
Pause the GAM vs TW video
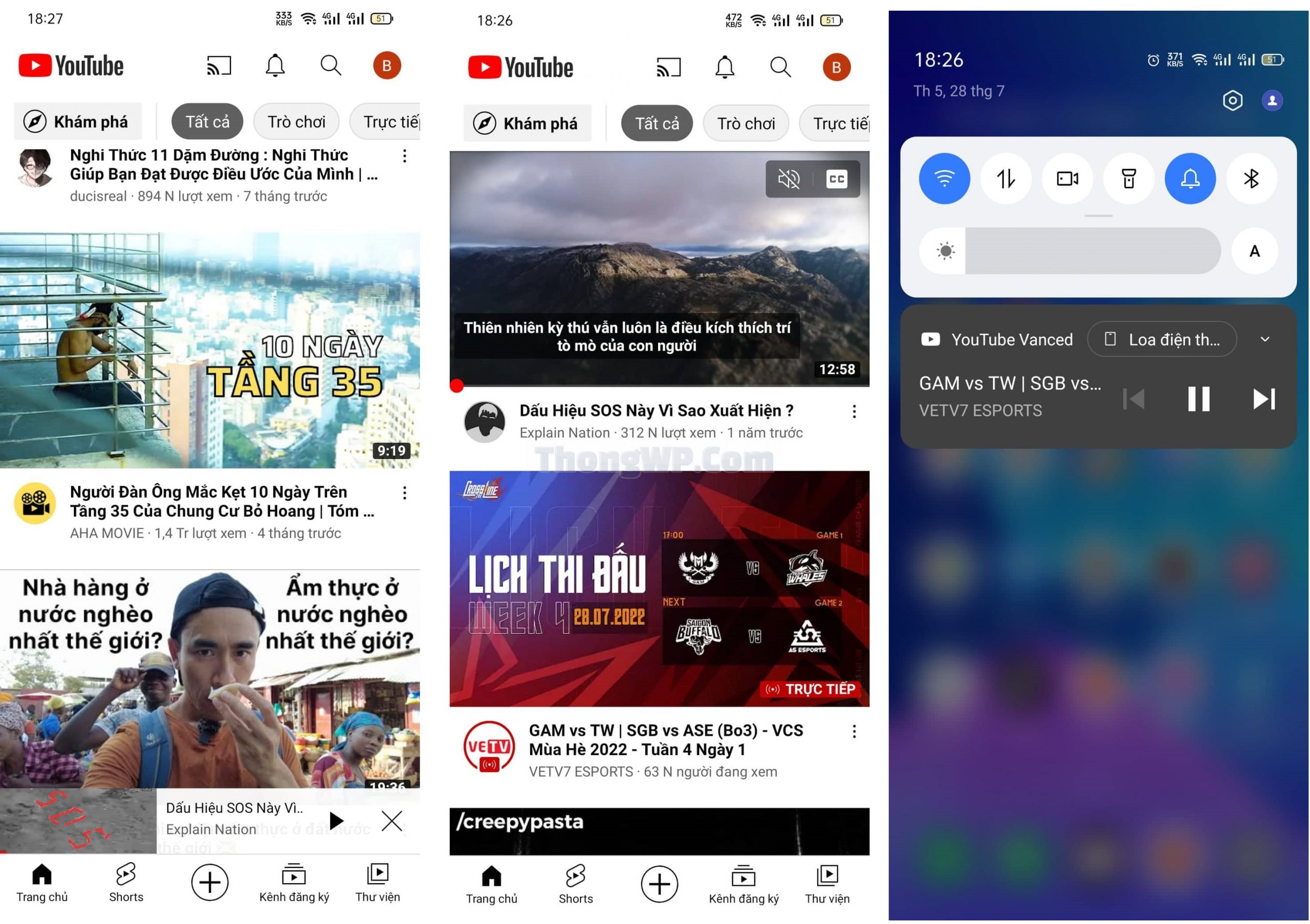click(x=1196, y=399)
